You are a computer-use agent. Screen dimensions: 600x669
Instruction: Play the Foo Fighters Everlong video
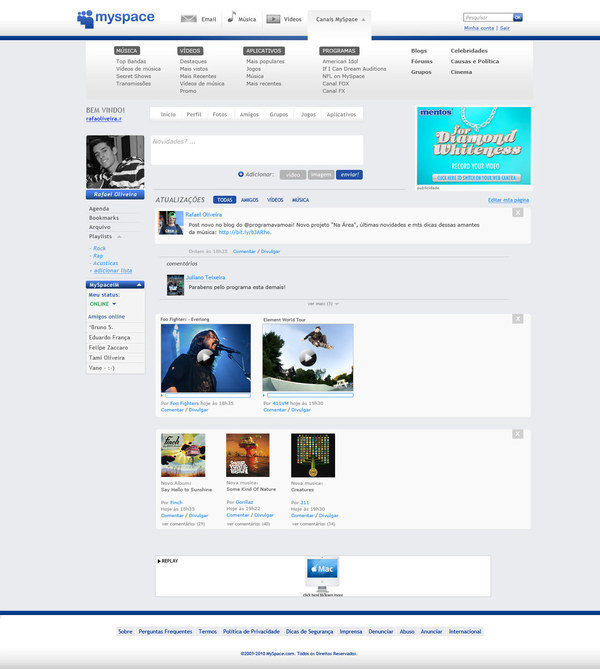(x=205, y=356)
